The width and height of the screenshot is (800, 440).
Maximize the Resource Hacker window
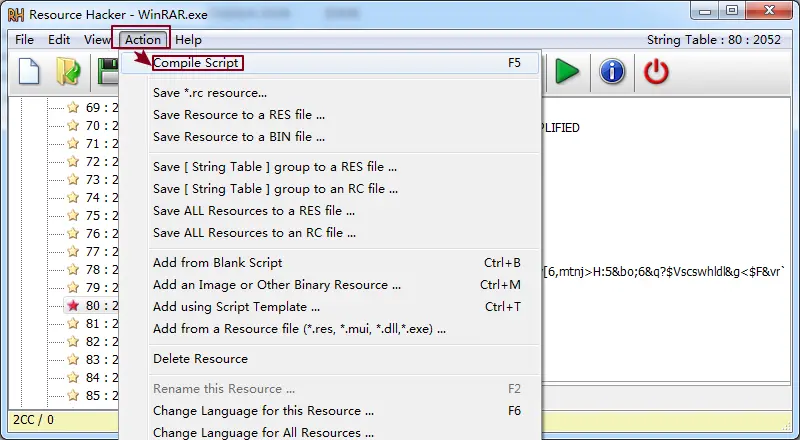click(732, 10)
